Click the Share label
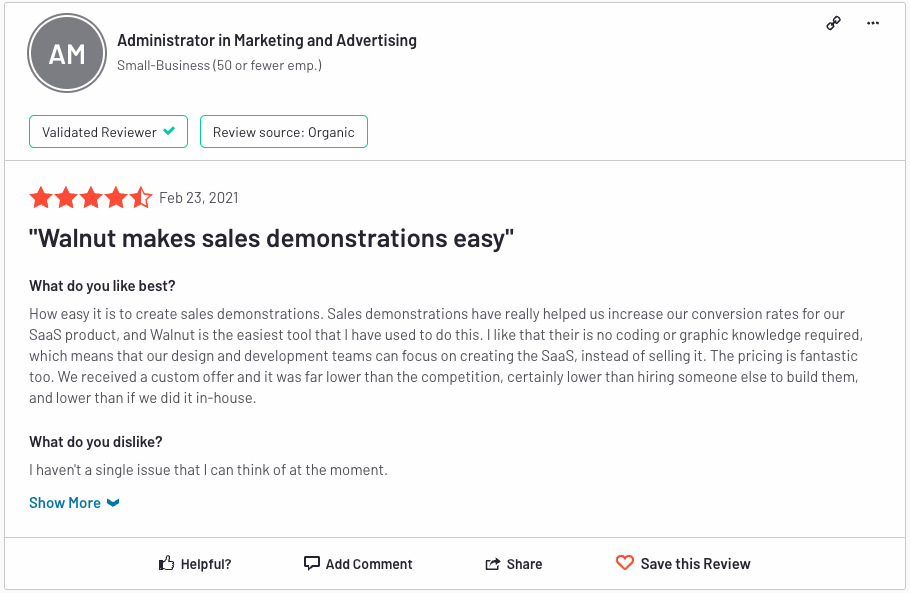The width and height of the screenshot is (910, 593). [x=524, y=564]
